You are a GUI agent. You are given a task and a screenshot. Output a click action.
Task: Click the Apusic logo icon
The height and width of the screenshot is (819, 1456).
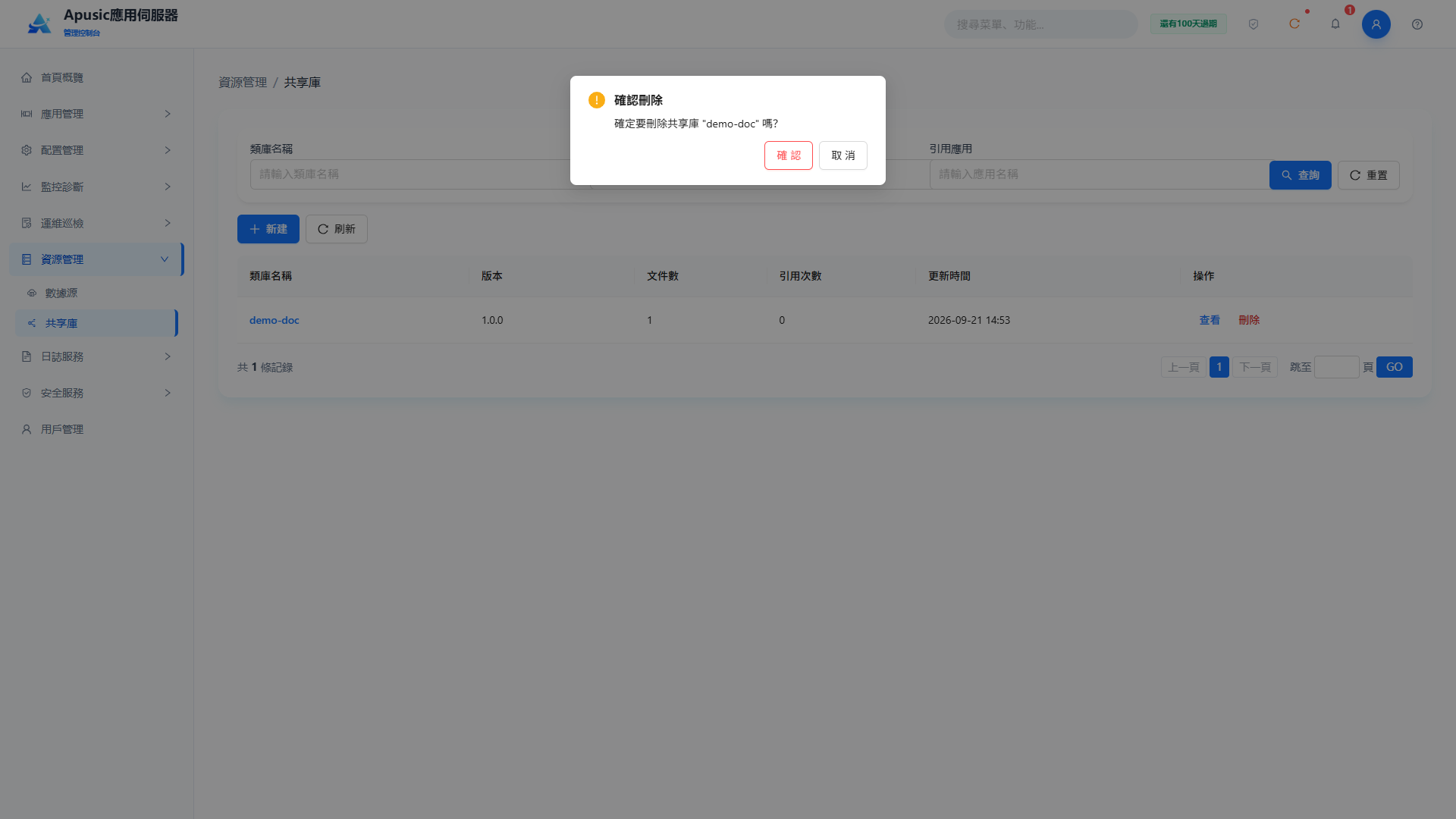click(x=39, y=24)
